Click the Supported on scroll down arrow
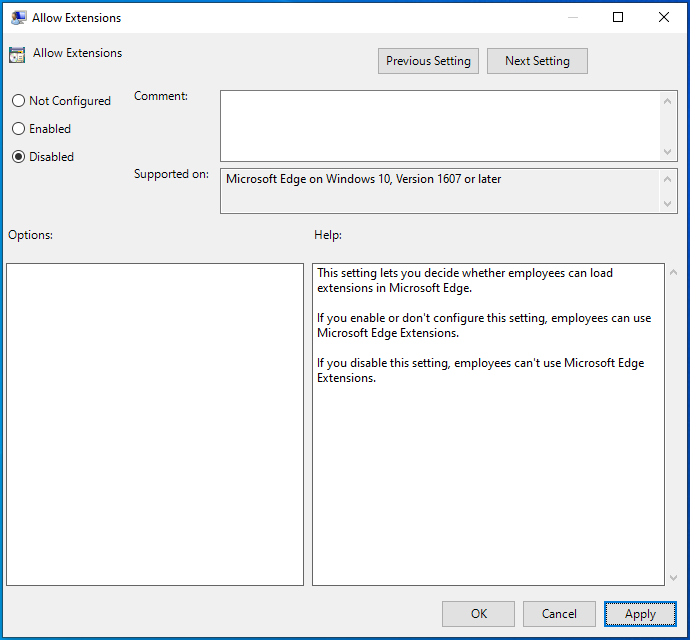This screenshot has height=640, width=690. tap(668, 204)
